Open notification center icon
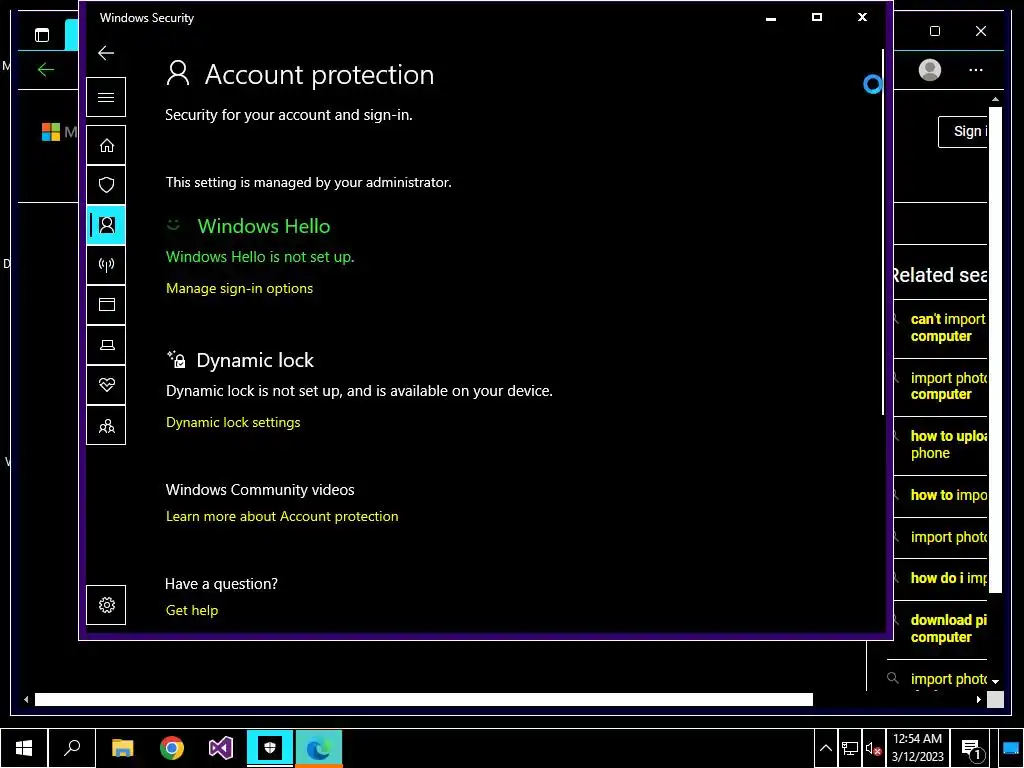The width and height of the screenshot is (1024, 768). pos(972,749)
